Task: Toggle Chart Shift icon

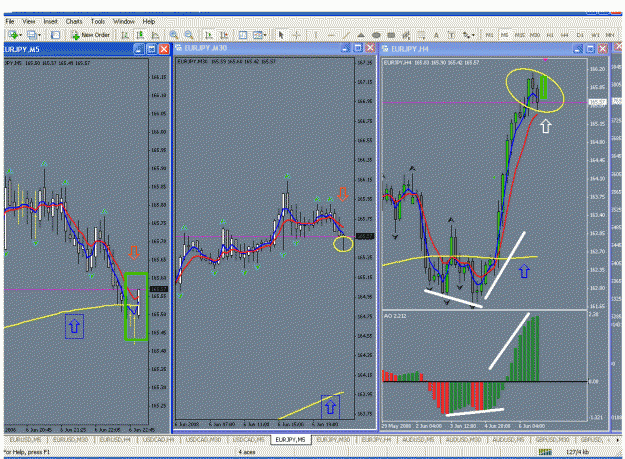Action: coord(224,35)
